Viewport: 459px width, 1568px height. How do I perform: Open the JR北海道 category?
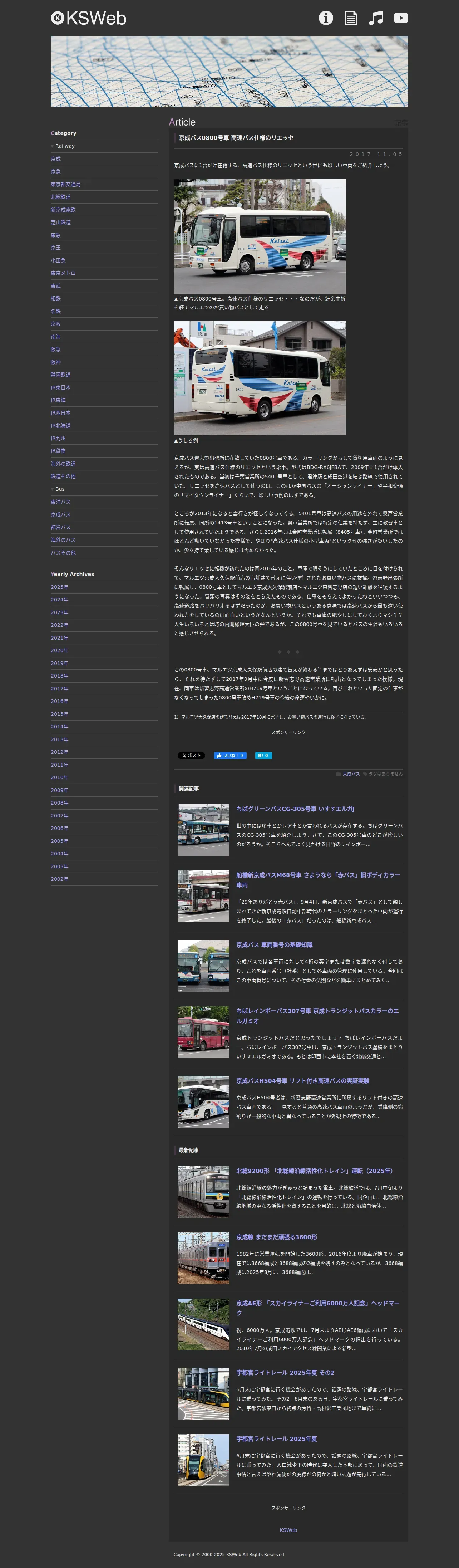[61, 425]
